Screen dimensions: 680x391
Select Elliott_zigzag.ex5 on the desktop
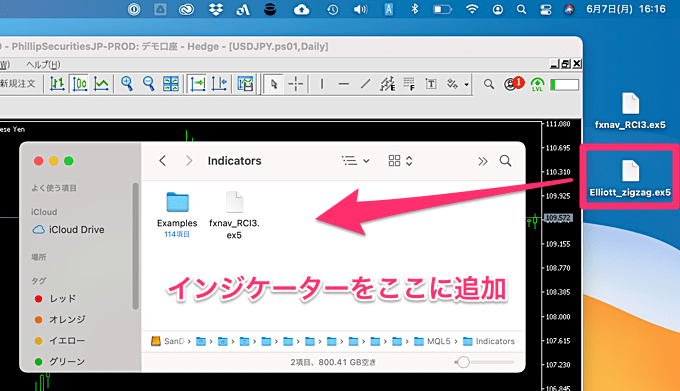click(630, 178)
